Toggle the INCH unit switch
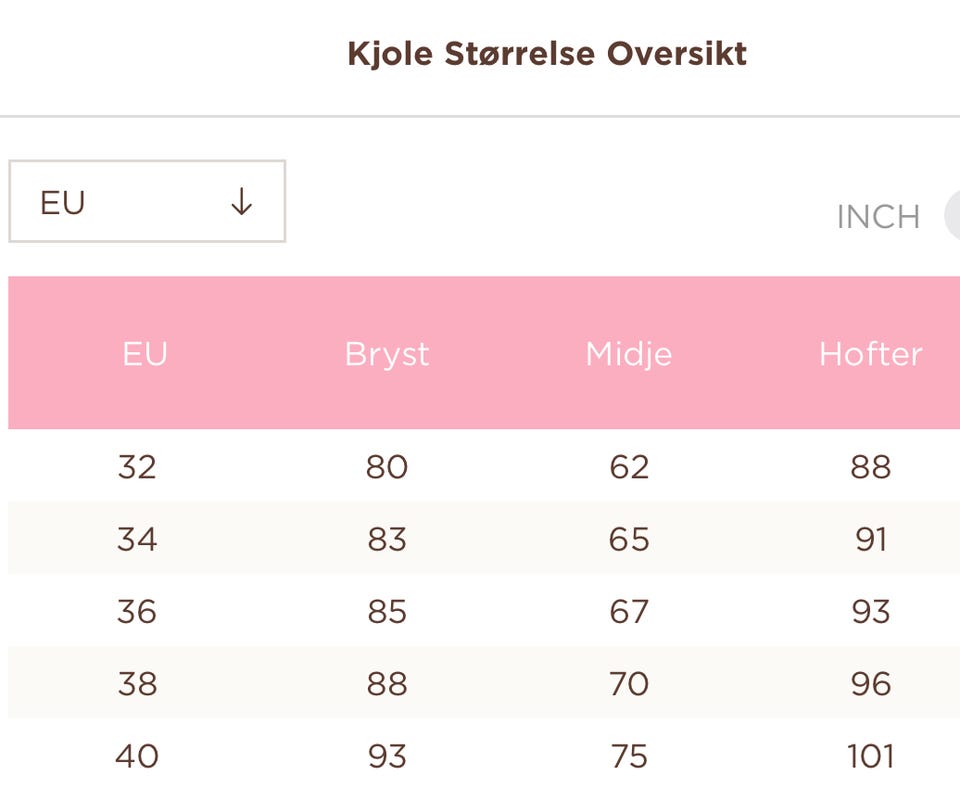The width and height of the screenshot is (960, 788). coord(952,216)
